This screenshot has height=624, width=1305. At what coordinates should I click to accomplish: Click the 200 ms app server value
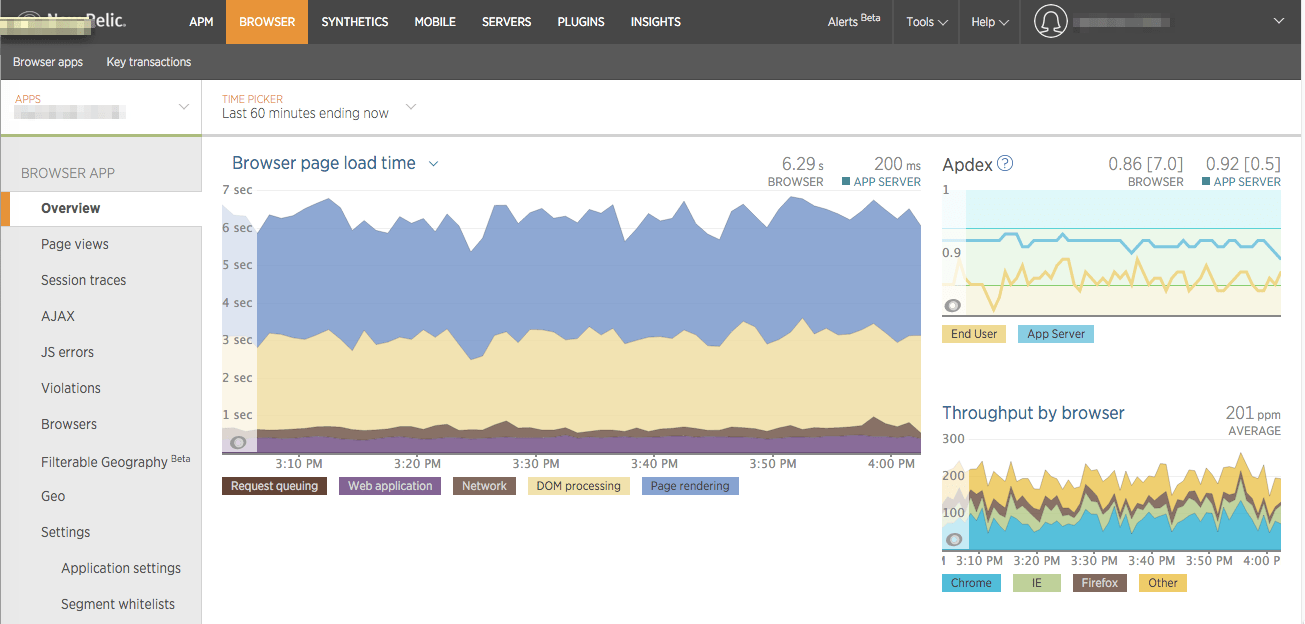[x=898, y=164]
